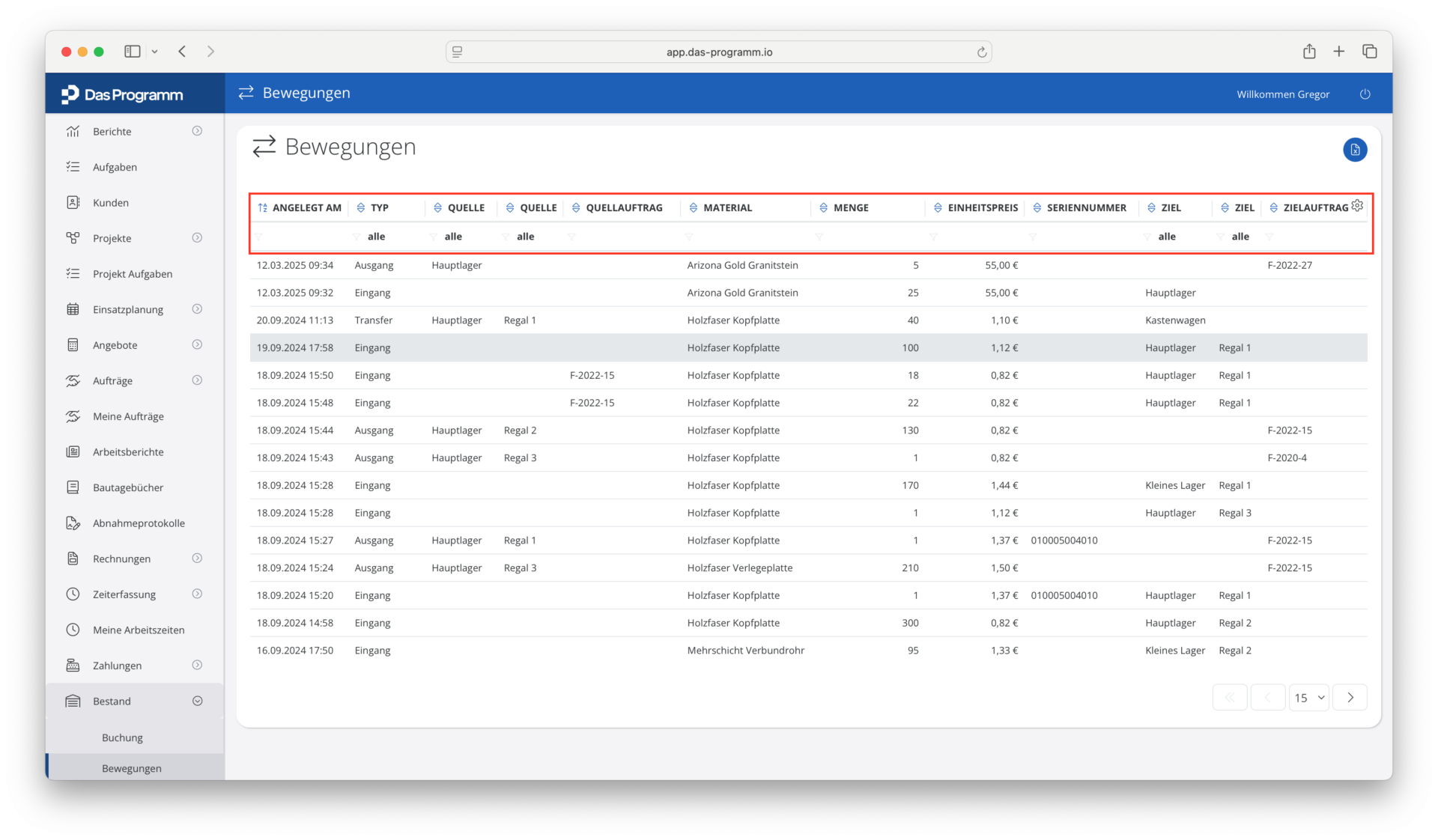Expand the Aufträge submenu arrow
The image size is (1438, 840).
197,380
